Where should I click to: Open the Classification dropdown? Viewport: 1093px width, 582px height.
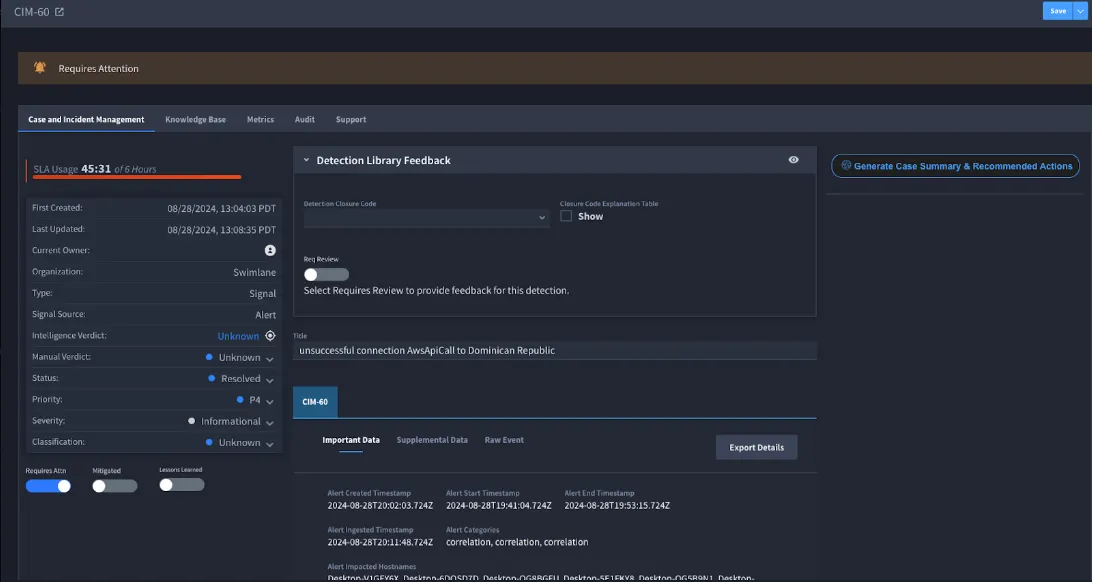pos(270,443)
